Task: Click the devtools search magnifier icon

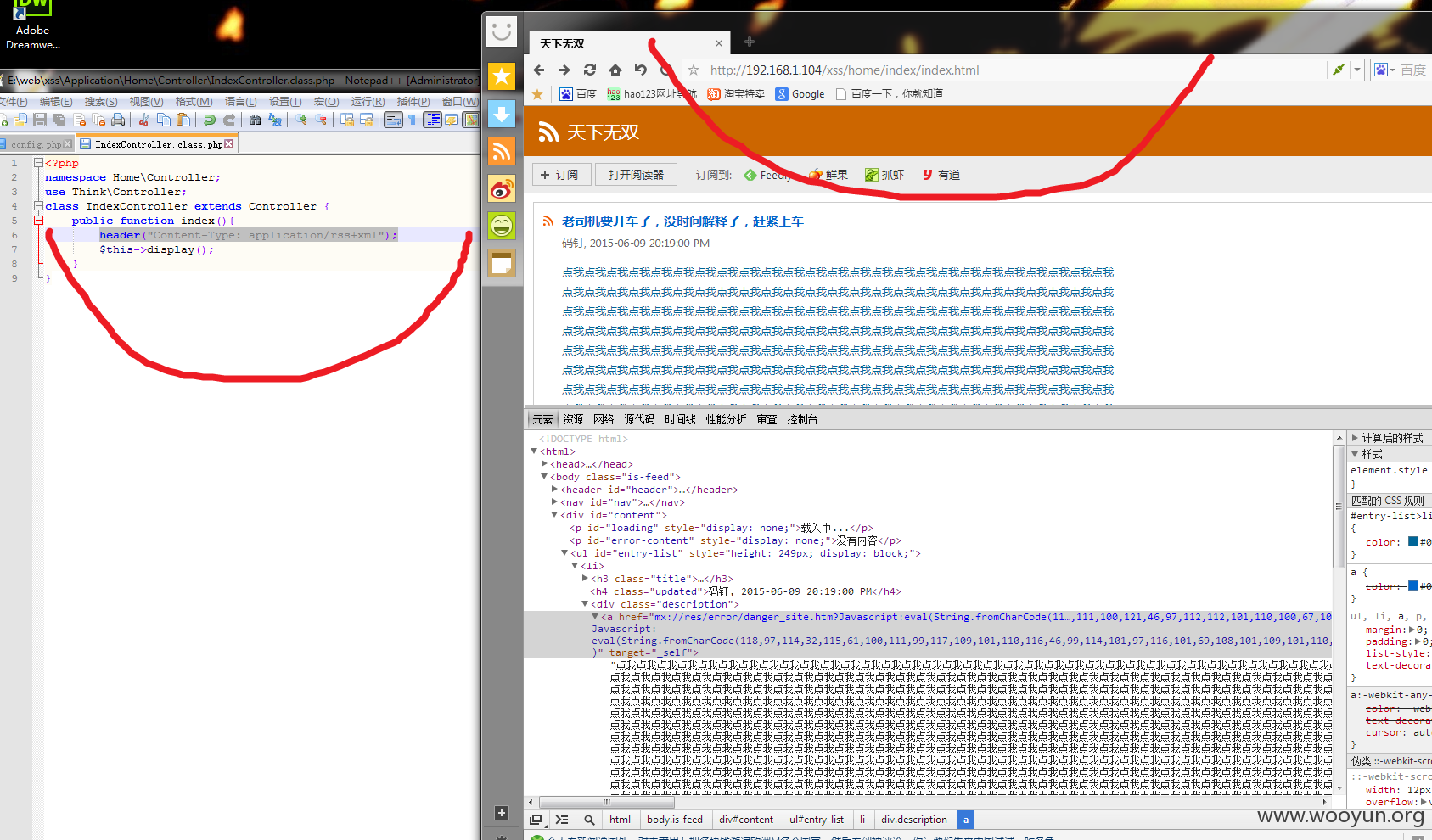Action: [x=589, y=820]
